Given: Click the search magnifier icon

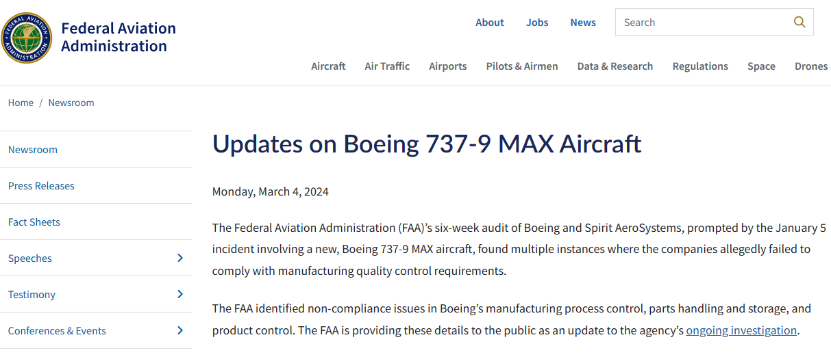Looking at the screenshot, I should (x=799, y=22).
